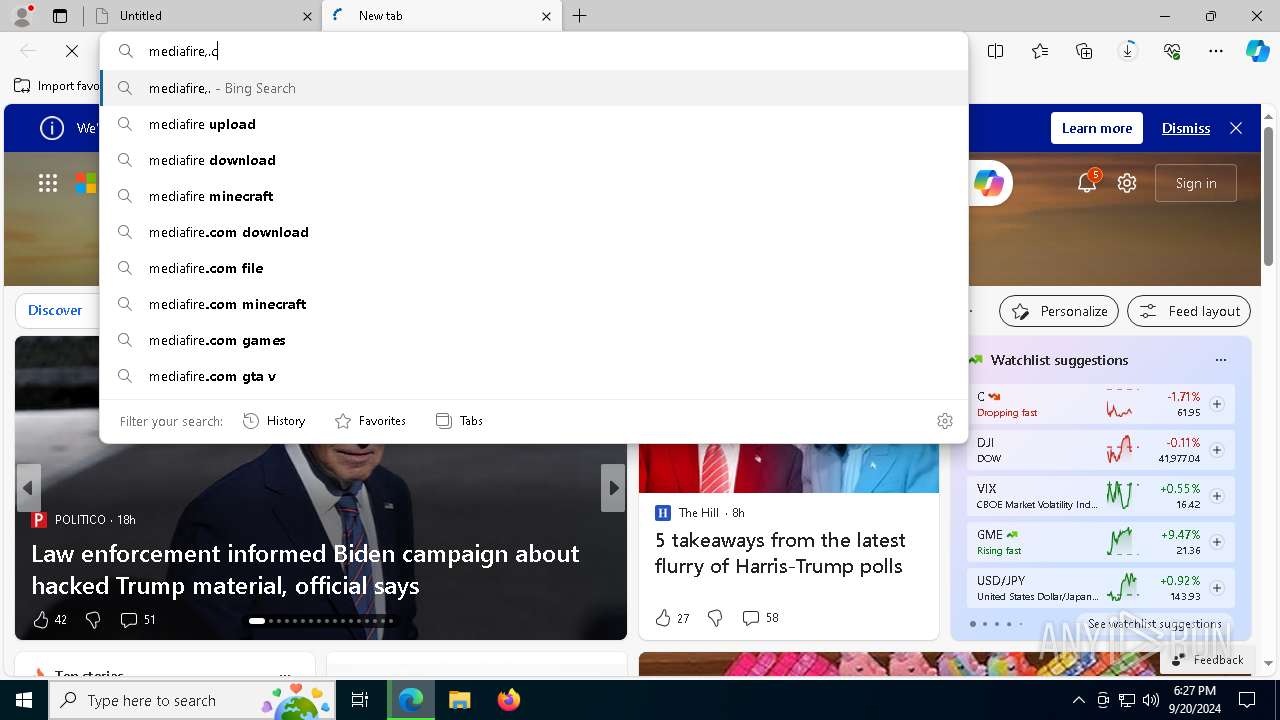Open the Biden campaign headline article
The height and width of the screenshot is (720, 1280).
click(305, 569)
